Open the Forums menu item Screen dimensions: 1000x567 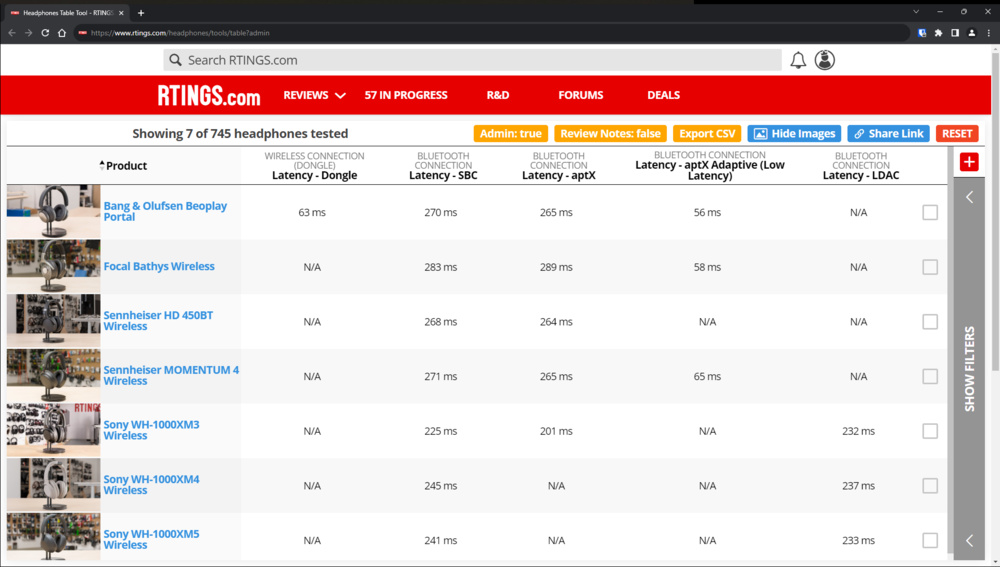tap(581, 95)
